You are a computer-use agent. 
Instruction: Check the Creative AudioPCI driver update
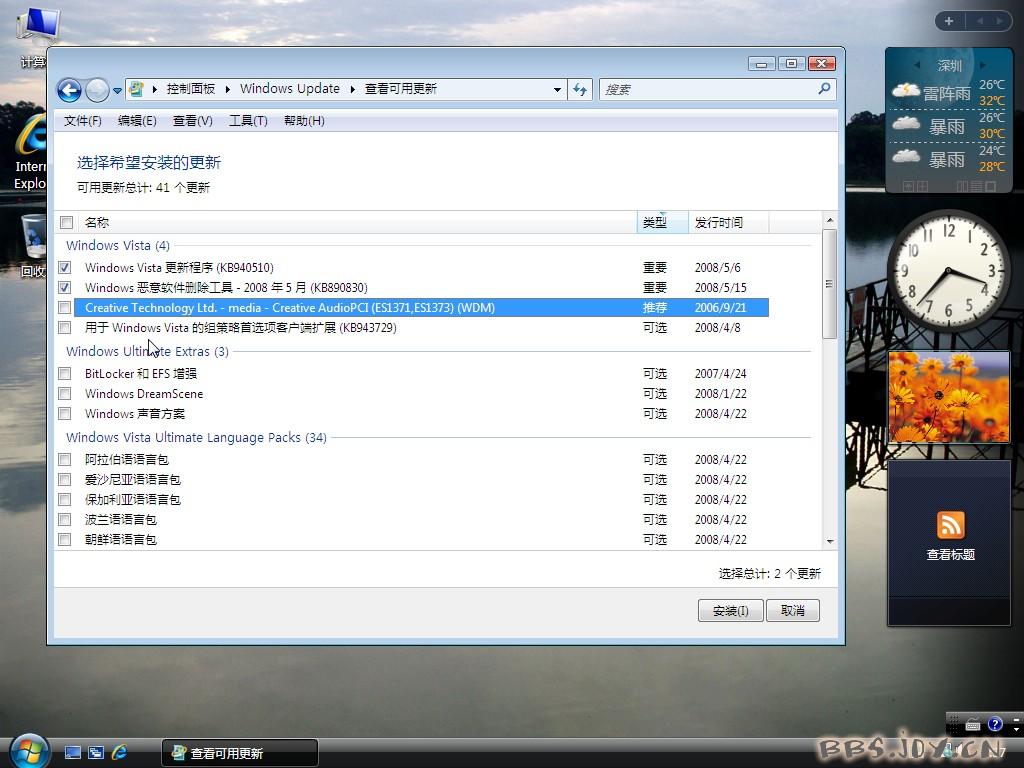click(x=65, y=308)
